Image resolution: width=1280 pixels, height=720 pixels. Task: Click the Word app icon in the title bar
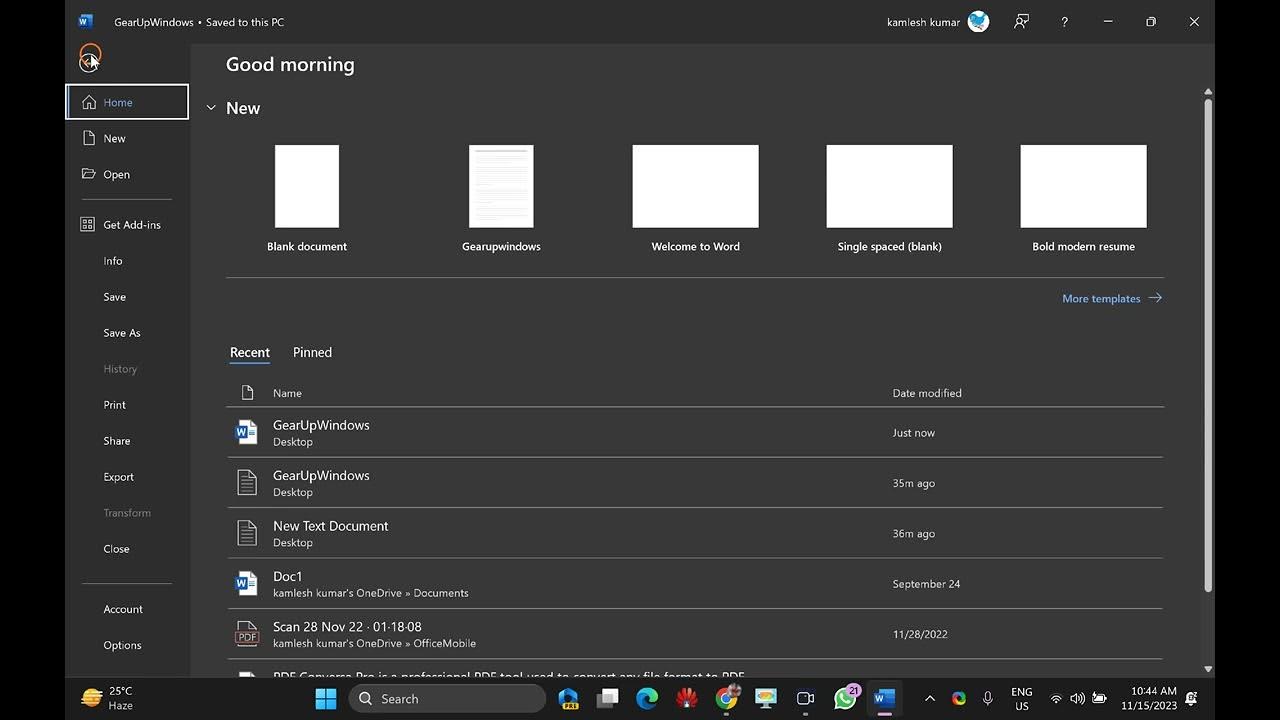(85, 22)
